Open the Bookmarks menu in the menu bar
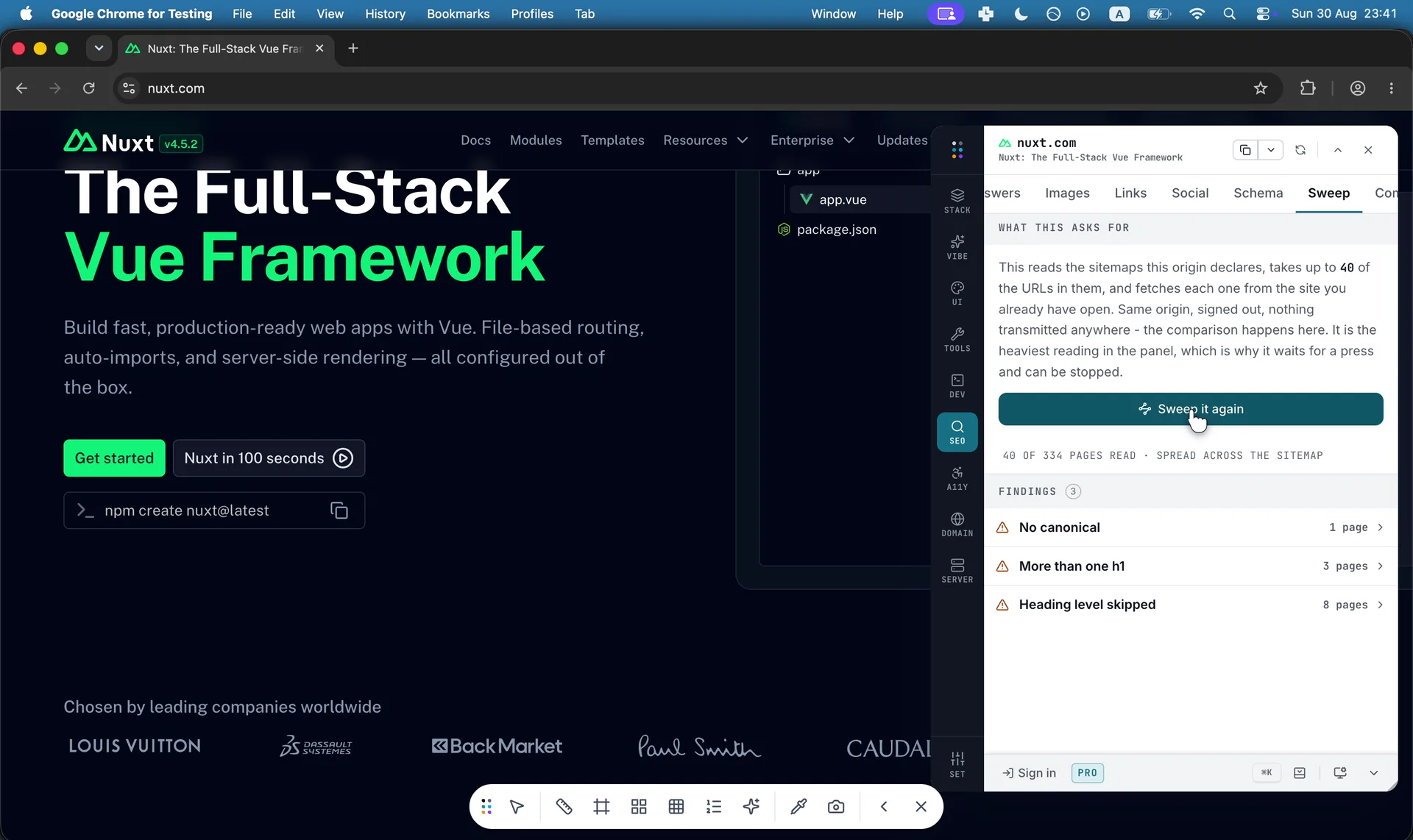 [x=458, y=14]
